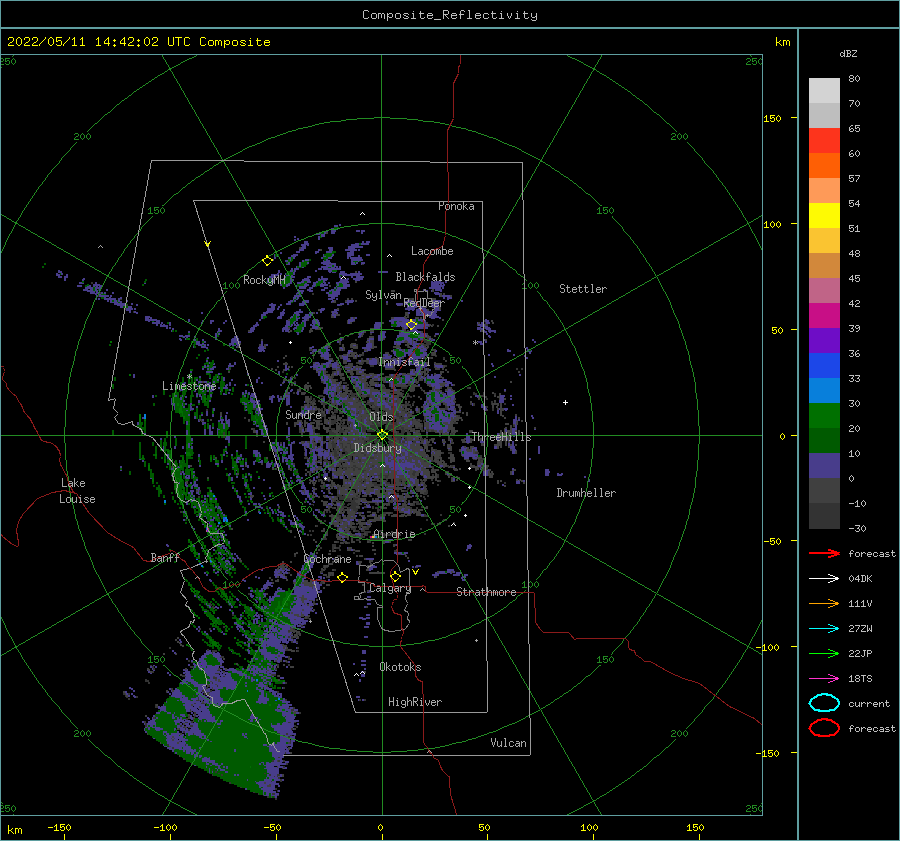Click the Composite_Reflectivity title

point(449,15)
